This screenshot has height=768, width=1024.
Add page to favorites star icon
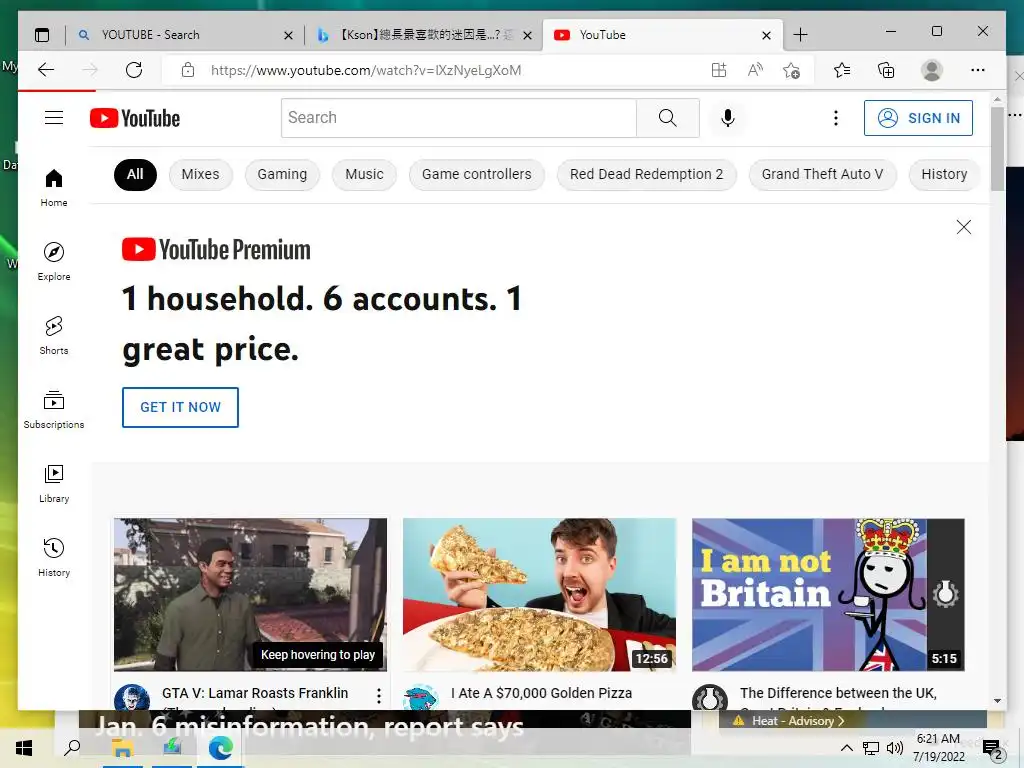click(792, 70)
